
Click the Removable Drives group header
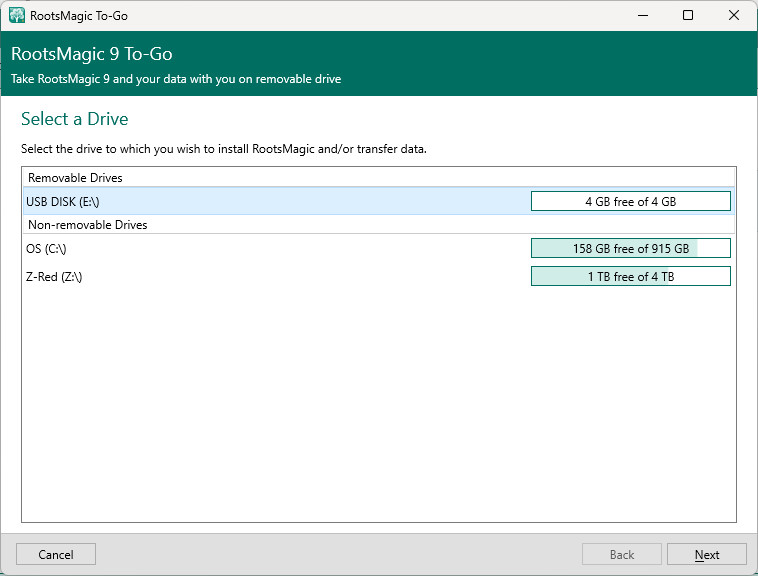tap(75, 177)
